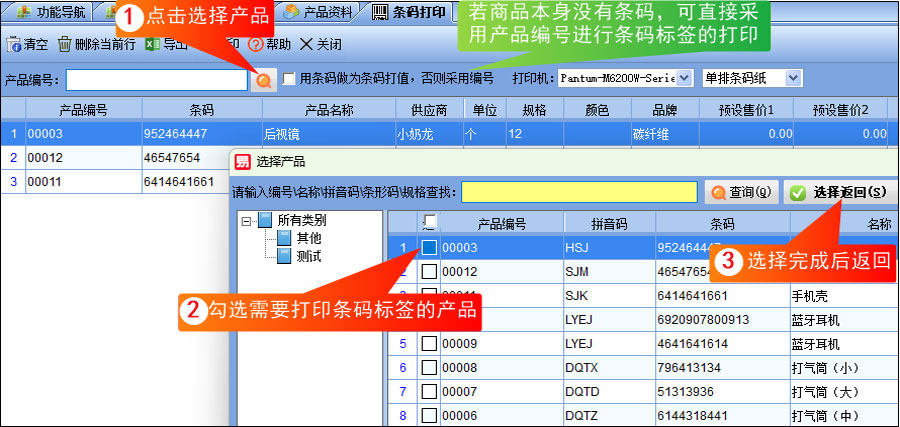Click the 选择返回(S) button
This screenshot has width=900, height=427.
pos(838,192)
